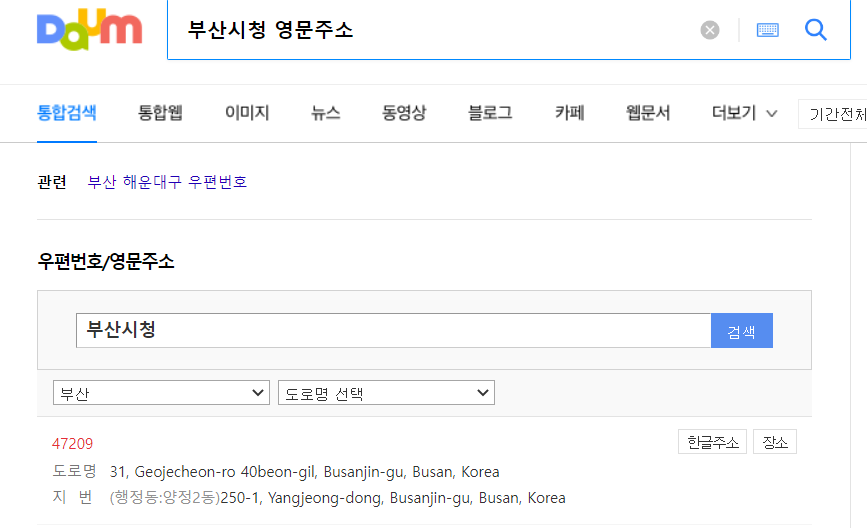Clear the search query with the X icon
This screenshot has height=528, width=867.
(709, 30)
